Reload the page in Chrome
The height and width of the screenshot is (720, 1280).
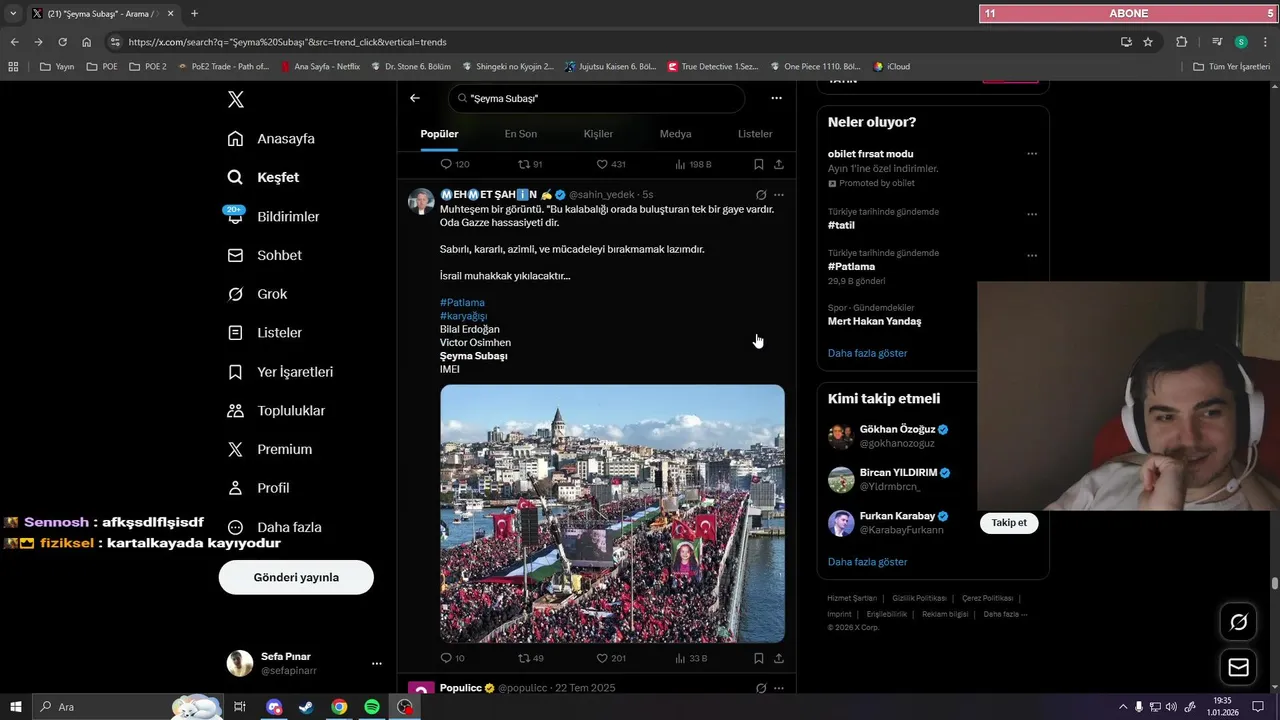[x=62, y=42]
